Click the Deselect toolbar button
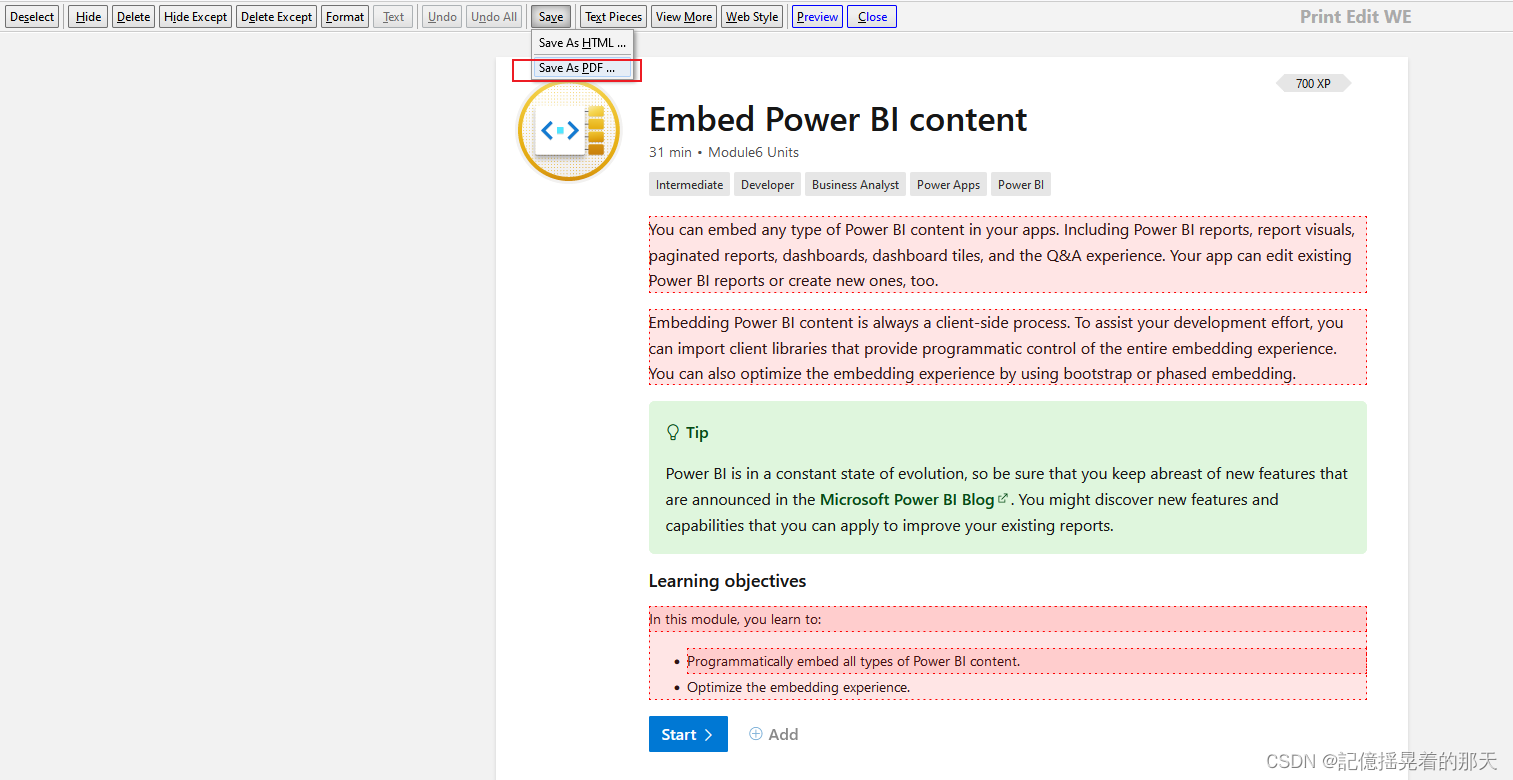Viewport: 1513px width, 780px height. coord(33,17)
